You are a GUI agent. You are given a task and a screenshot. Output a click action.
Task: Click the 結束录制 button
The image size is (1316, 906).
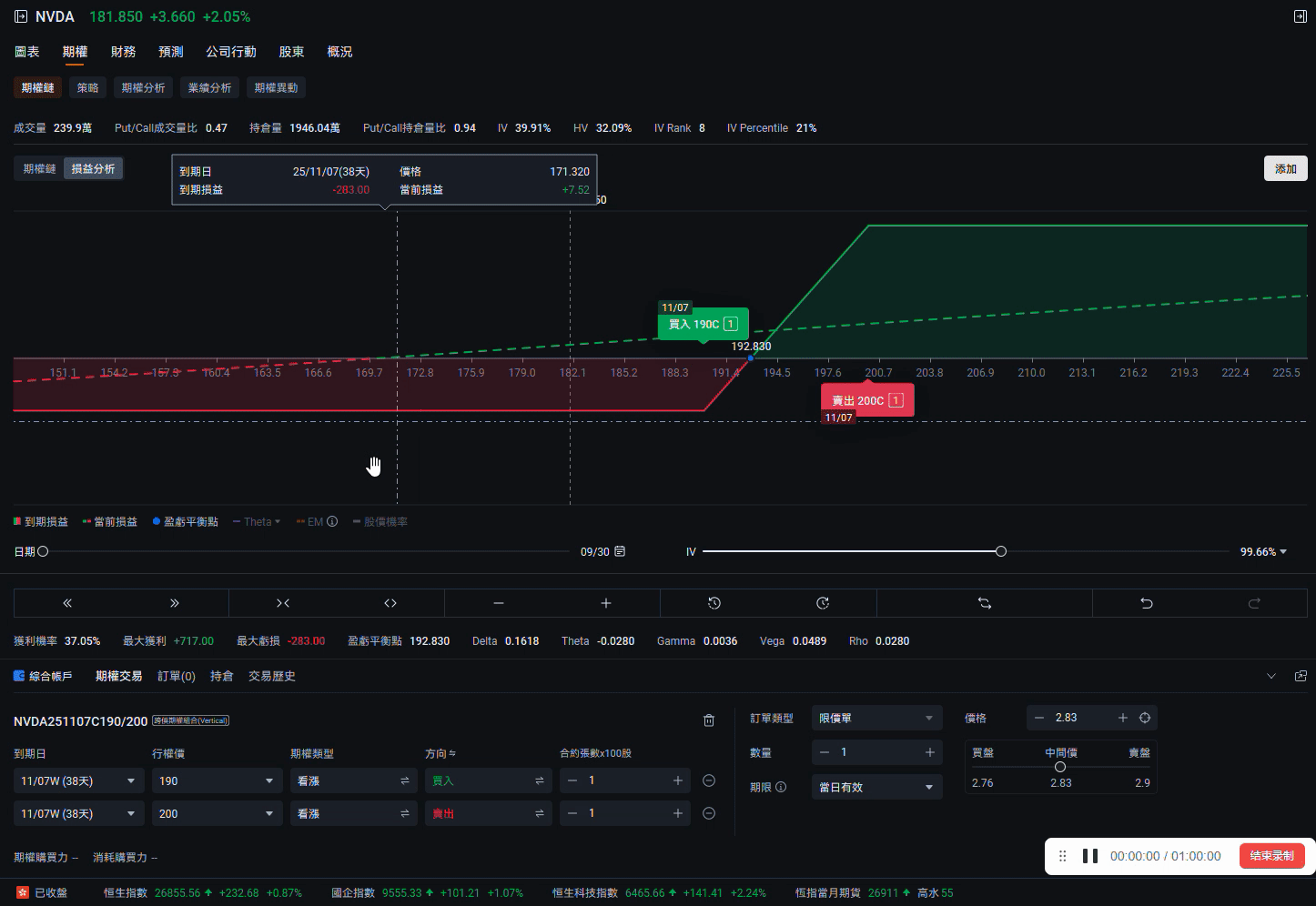[1271, 856]
